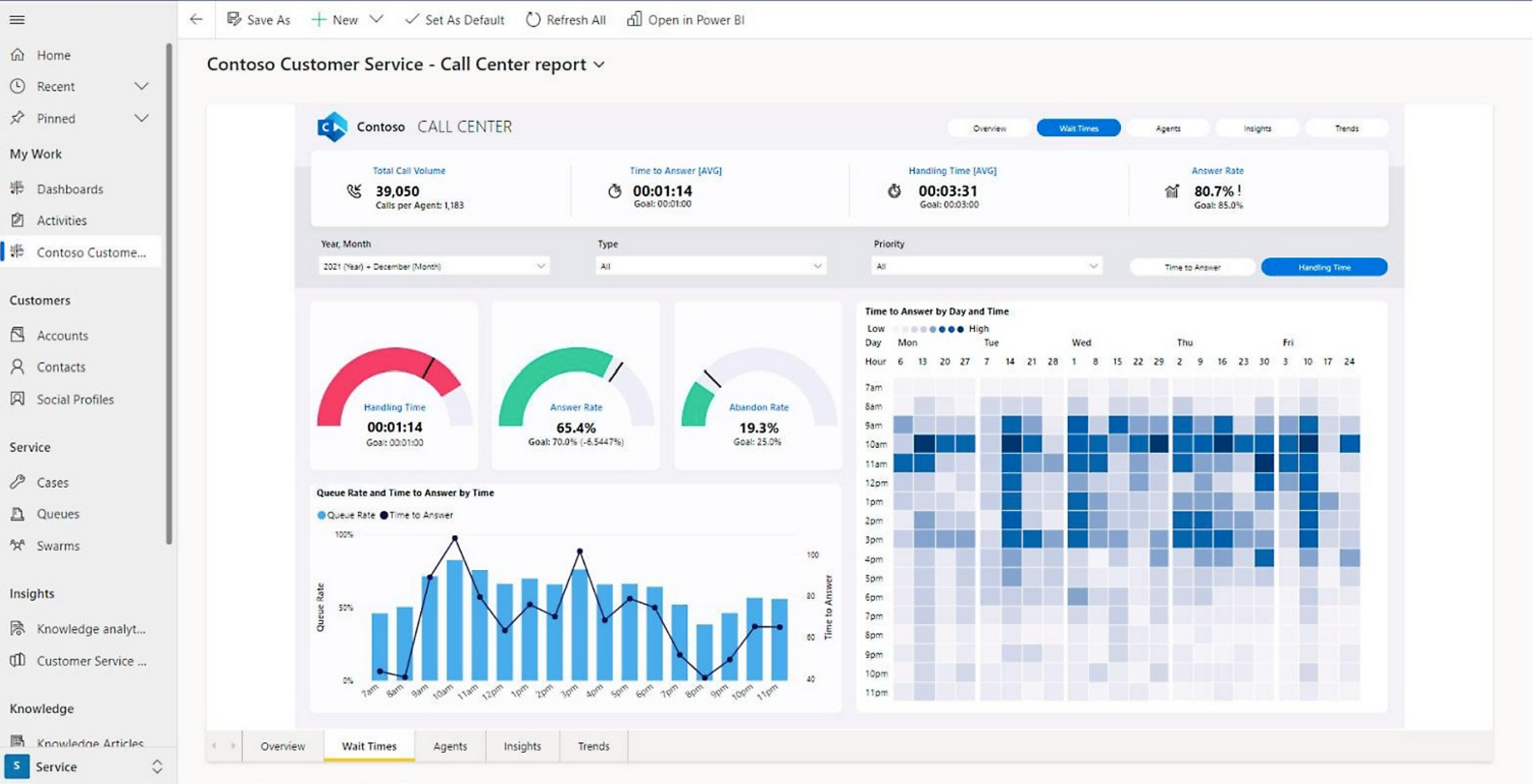Viewport: 1536px width, 784px height.
Task: Open the hamburger navigation menu
Action: click(x=17, y=20)
